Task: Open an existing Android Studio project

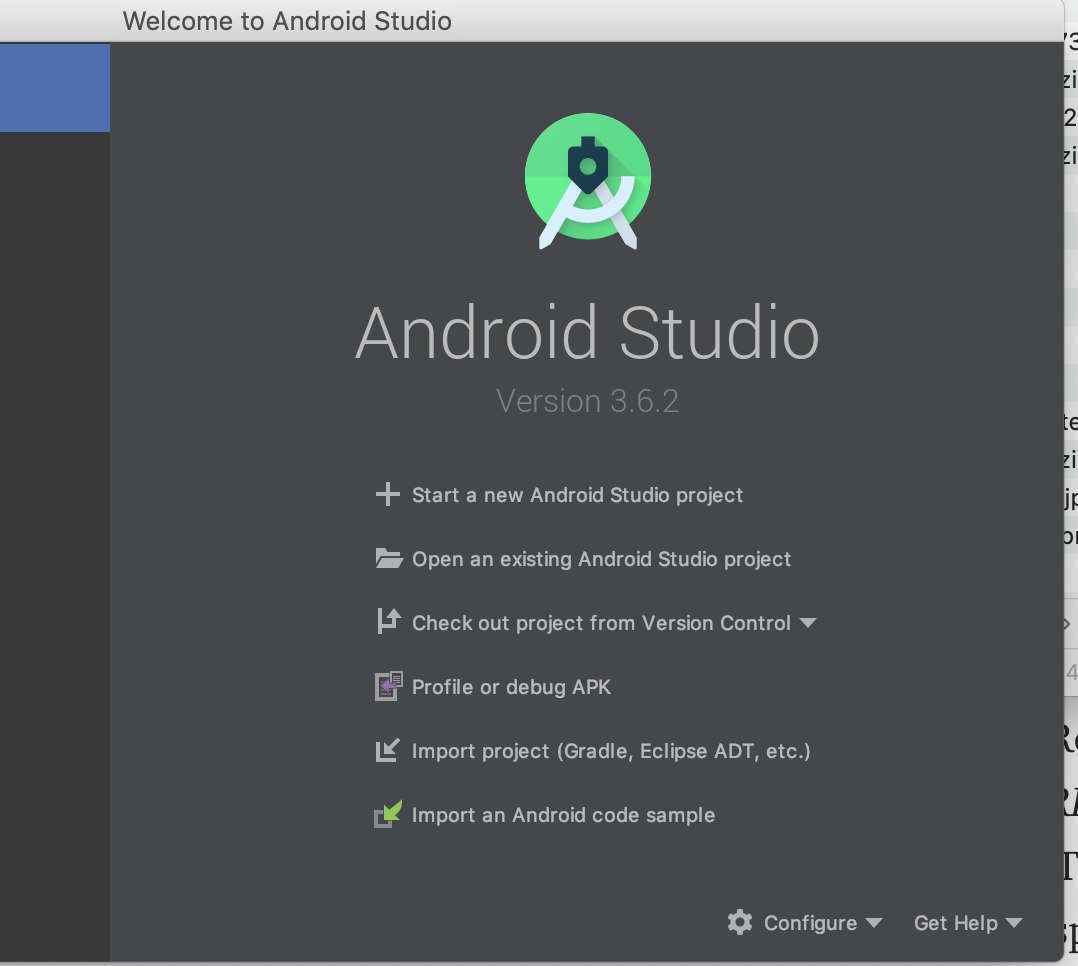Action: pyautogui.click(x=602, y=559)
